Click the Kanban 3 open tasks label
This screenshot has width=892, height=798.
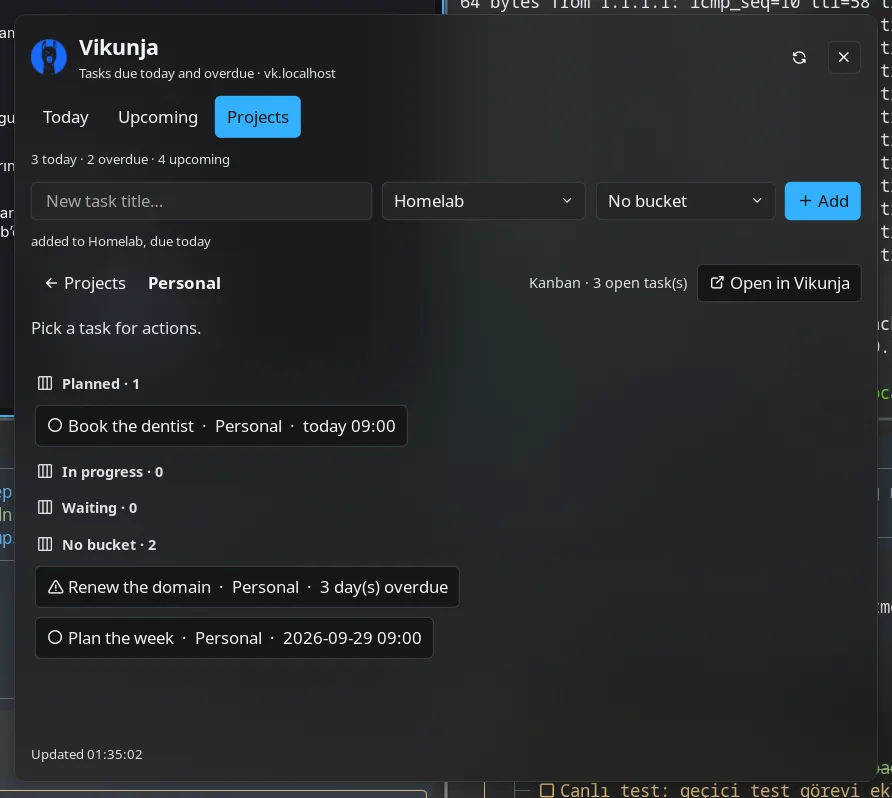coord(608,283)
